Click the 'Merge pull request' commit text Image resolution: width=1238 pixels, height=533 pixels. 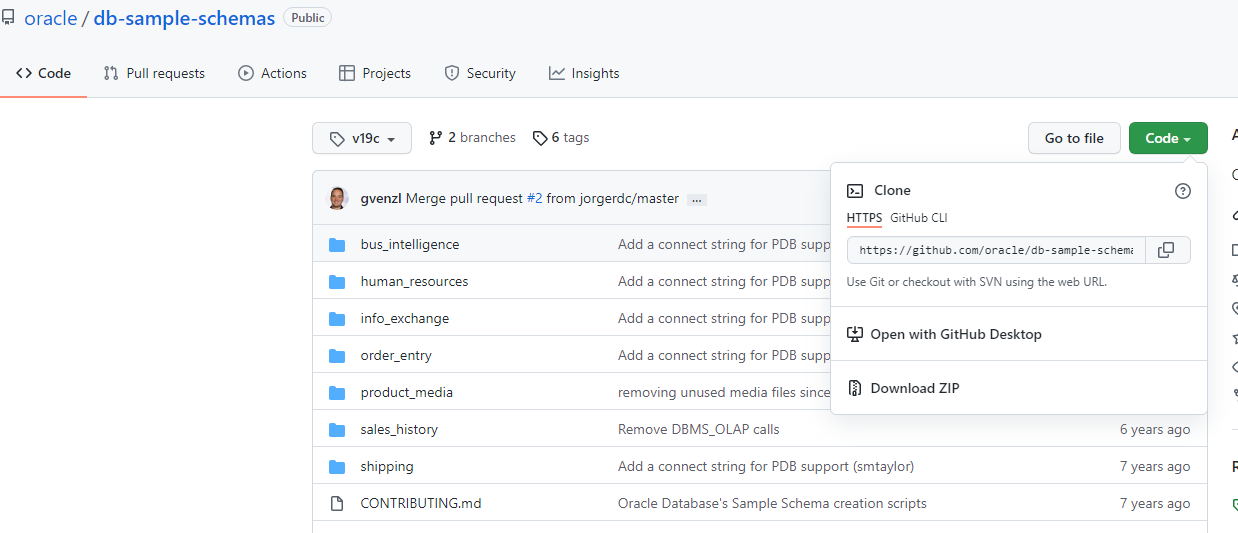click(x=464, y=199)
